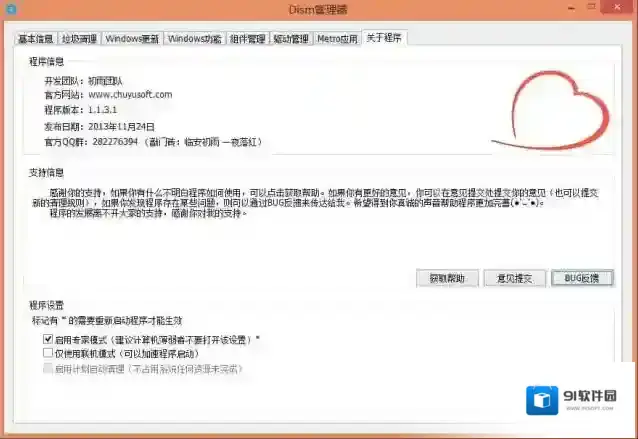Maximize the Dism管理器 window
638x439 pixels.
click(x=591, y=7)
